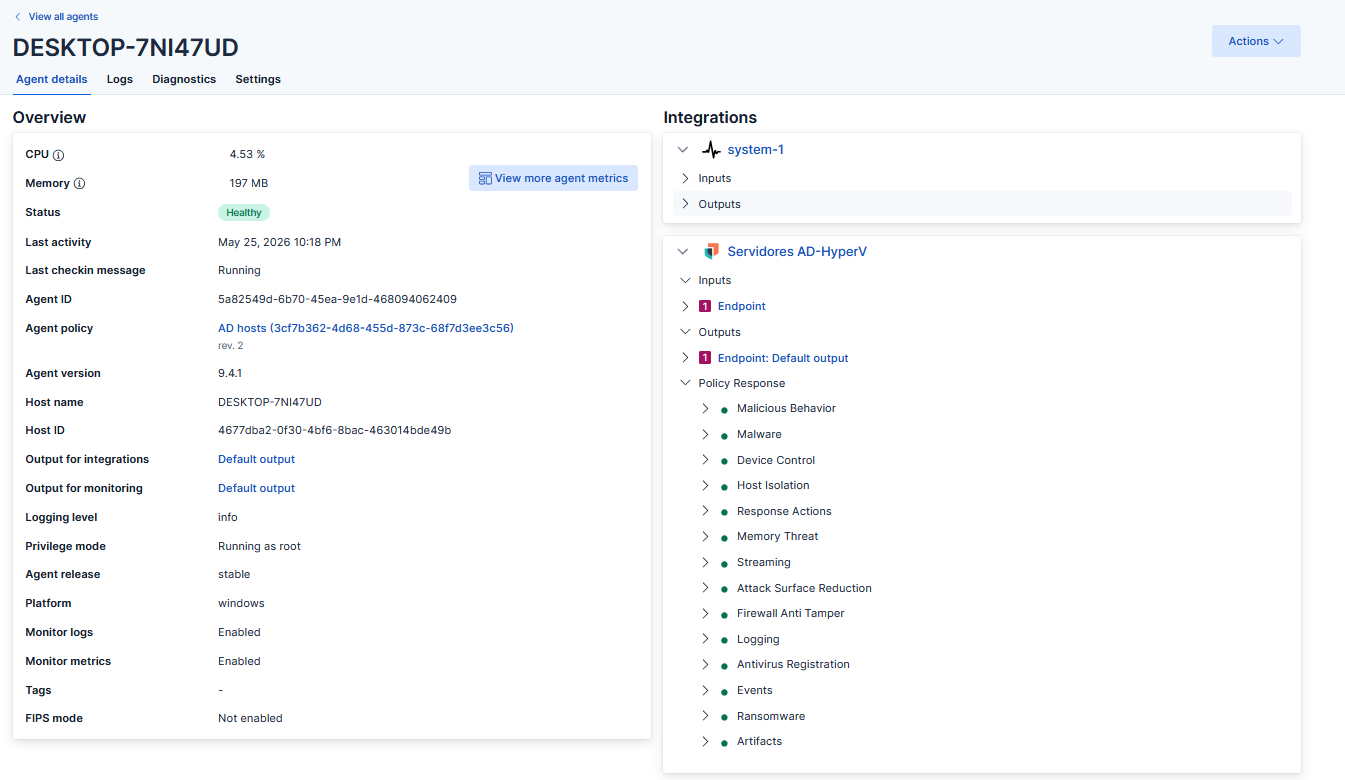Viewport: 1345px width, 780px height.
Task: Click Endpoint: Default output link
Action: pos(783,358)
